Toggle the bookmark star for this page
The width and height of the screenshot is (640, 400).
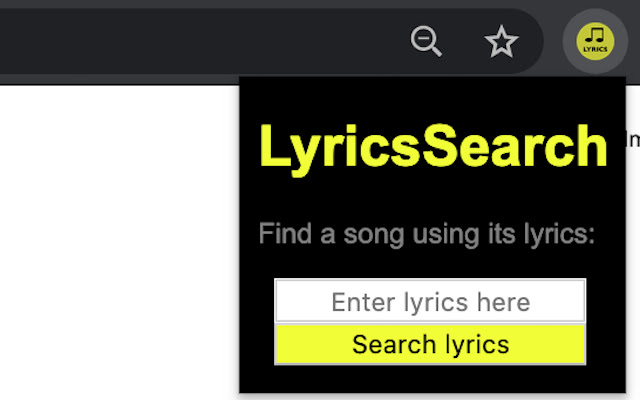[x=501, y=41]
